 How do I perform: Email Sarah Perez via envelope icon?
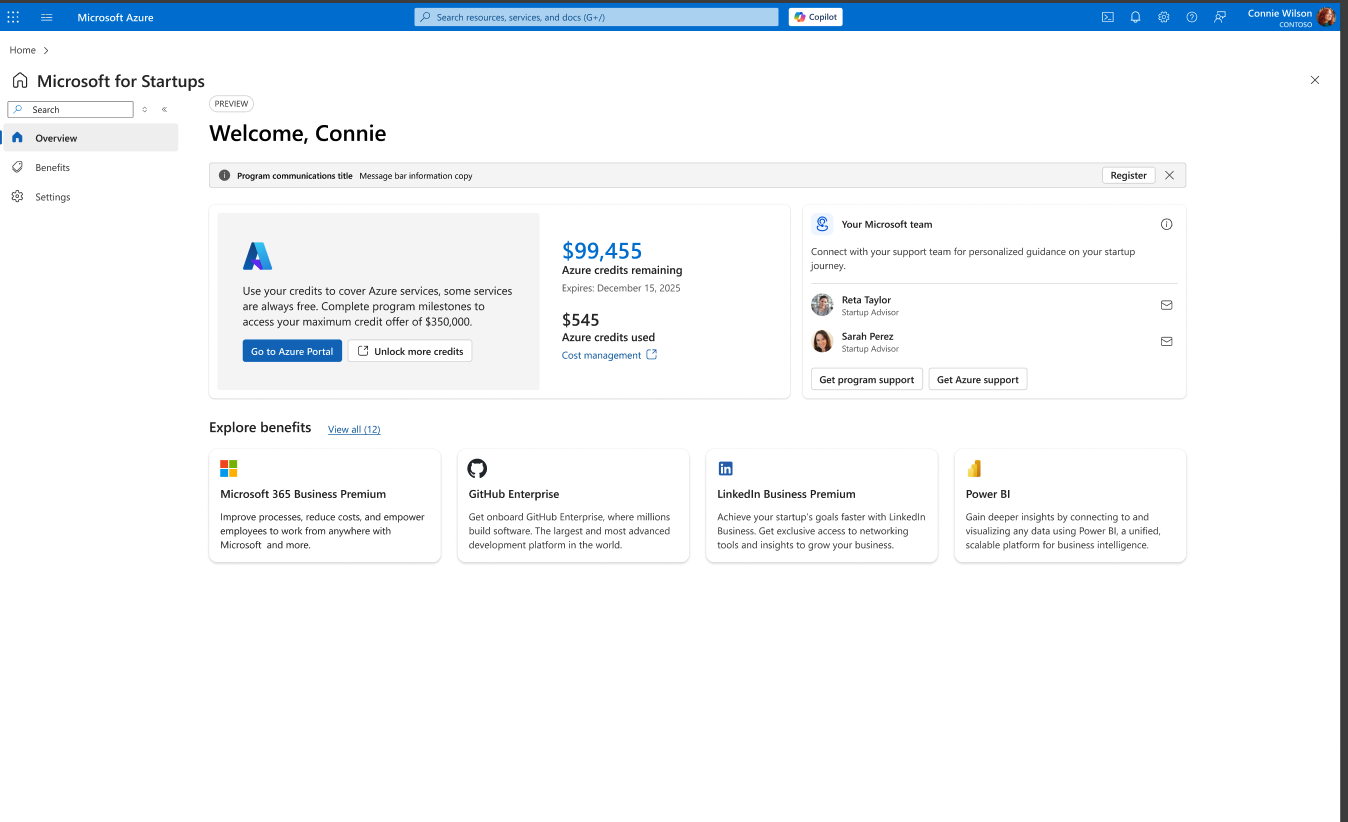tap(1166, 341)
